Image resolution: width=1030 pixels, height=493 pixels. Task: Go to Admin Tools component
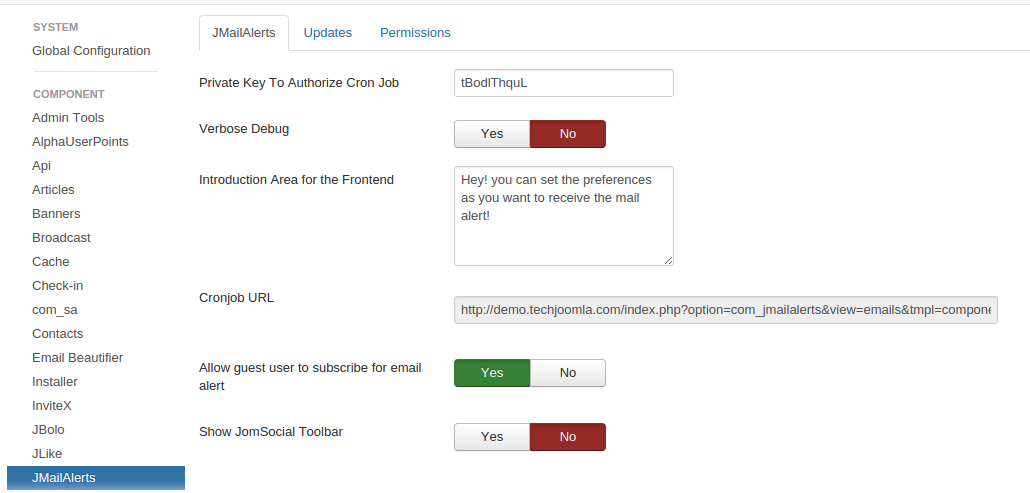click(x=68, y=118)
